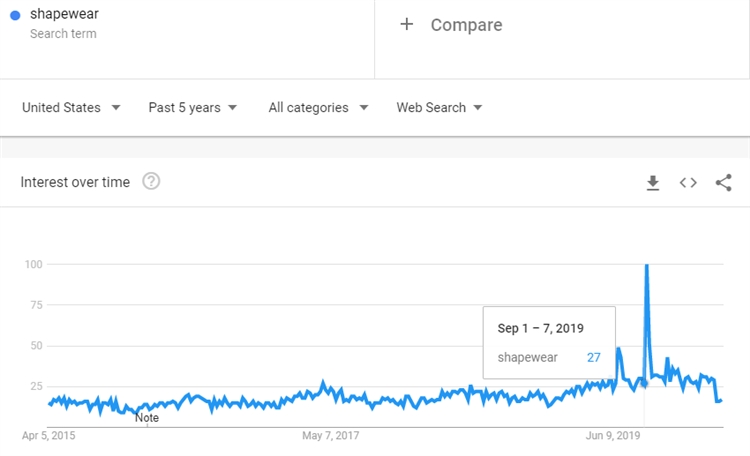Click the Interest over time heading
Viewport: 750px width, 456px height.
pyautogui.click(x=75, y=182)
